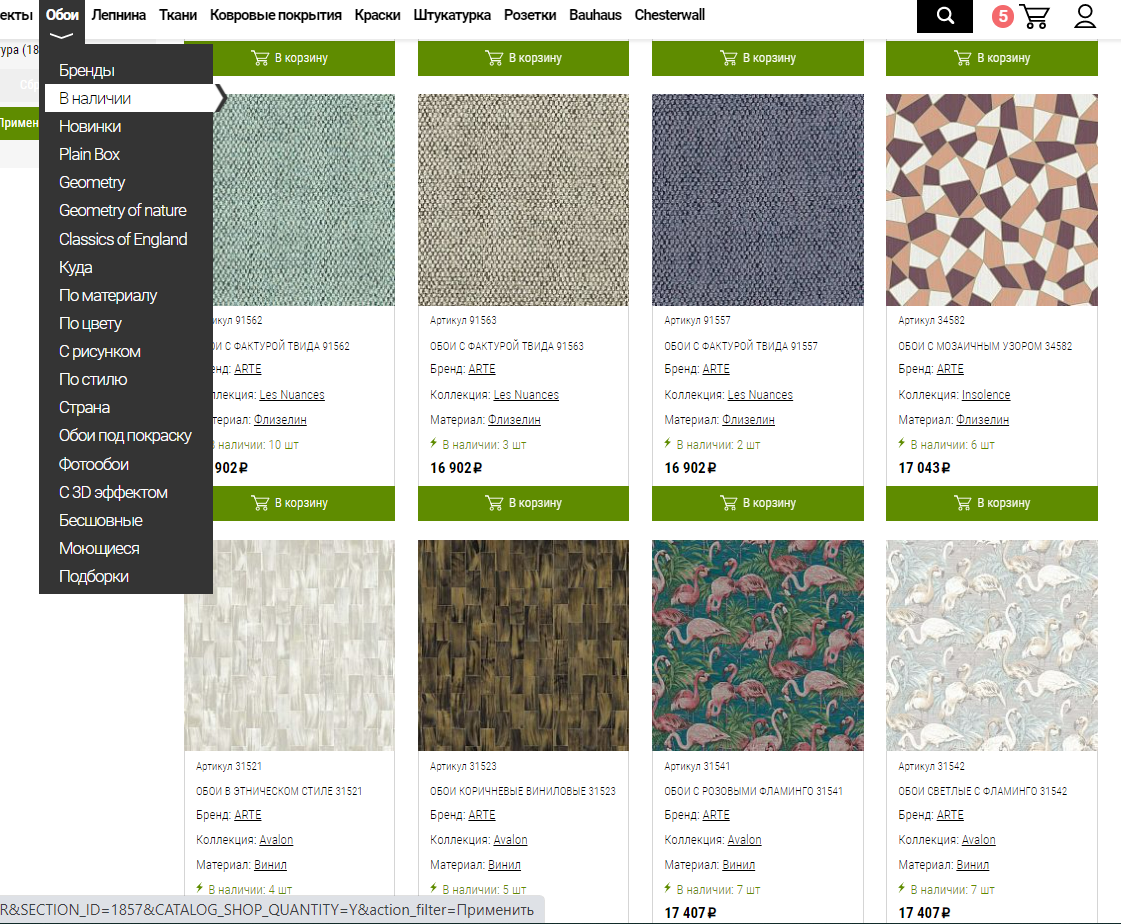Open the mosaic pattern wallpaper image
Viewport: 1121px width, 924px height.
(x=991, y=200)
